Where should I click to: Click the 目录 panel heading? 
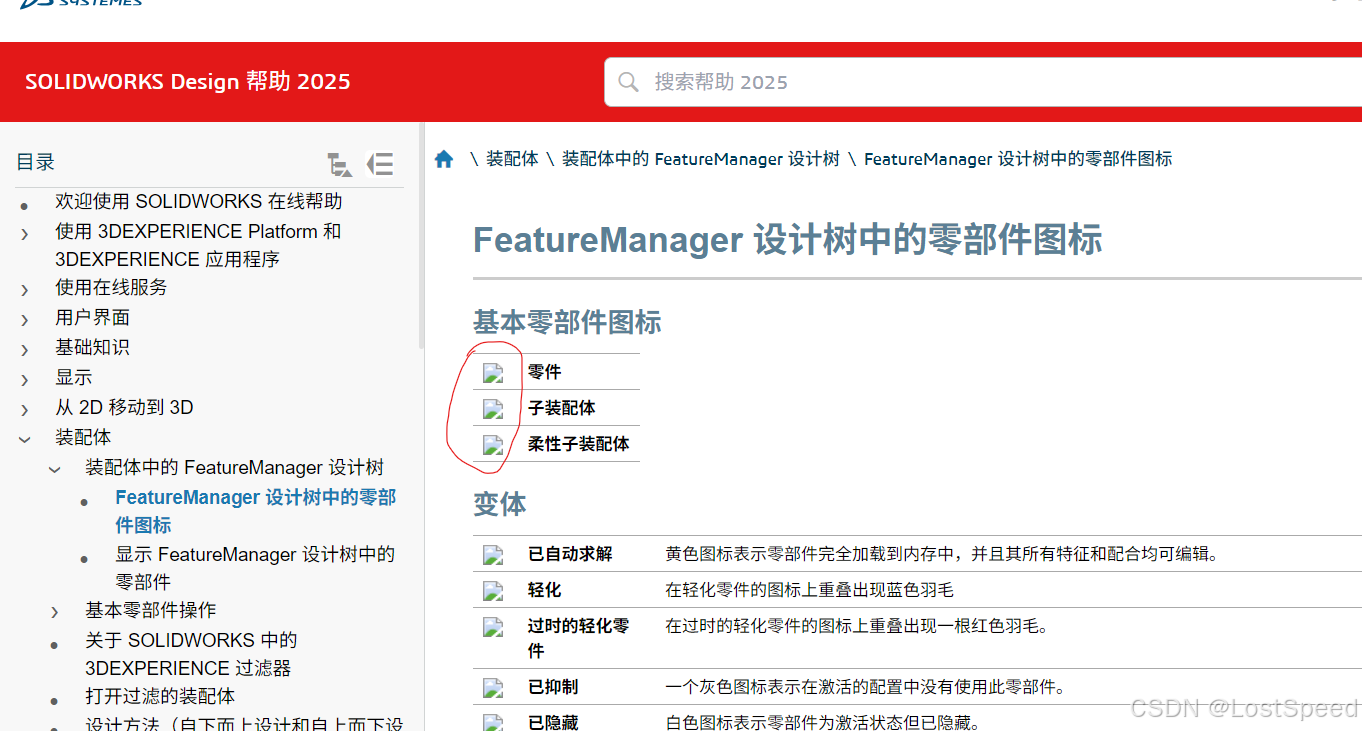coord(36,162)
